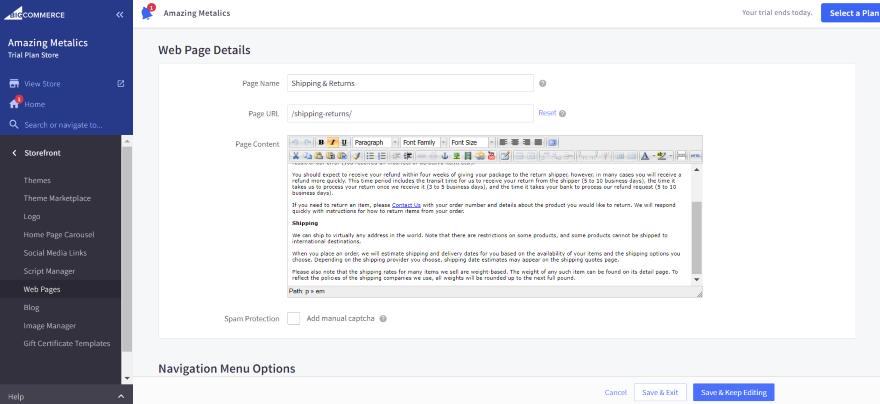Open Image Manager menu item
Screen dimensions: 880x404
50,326
